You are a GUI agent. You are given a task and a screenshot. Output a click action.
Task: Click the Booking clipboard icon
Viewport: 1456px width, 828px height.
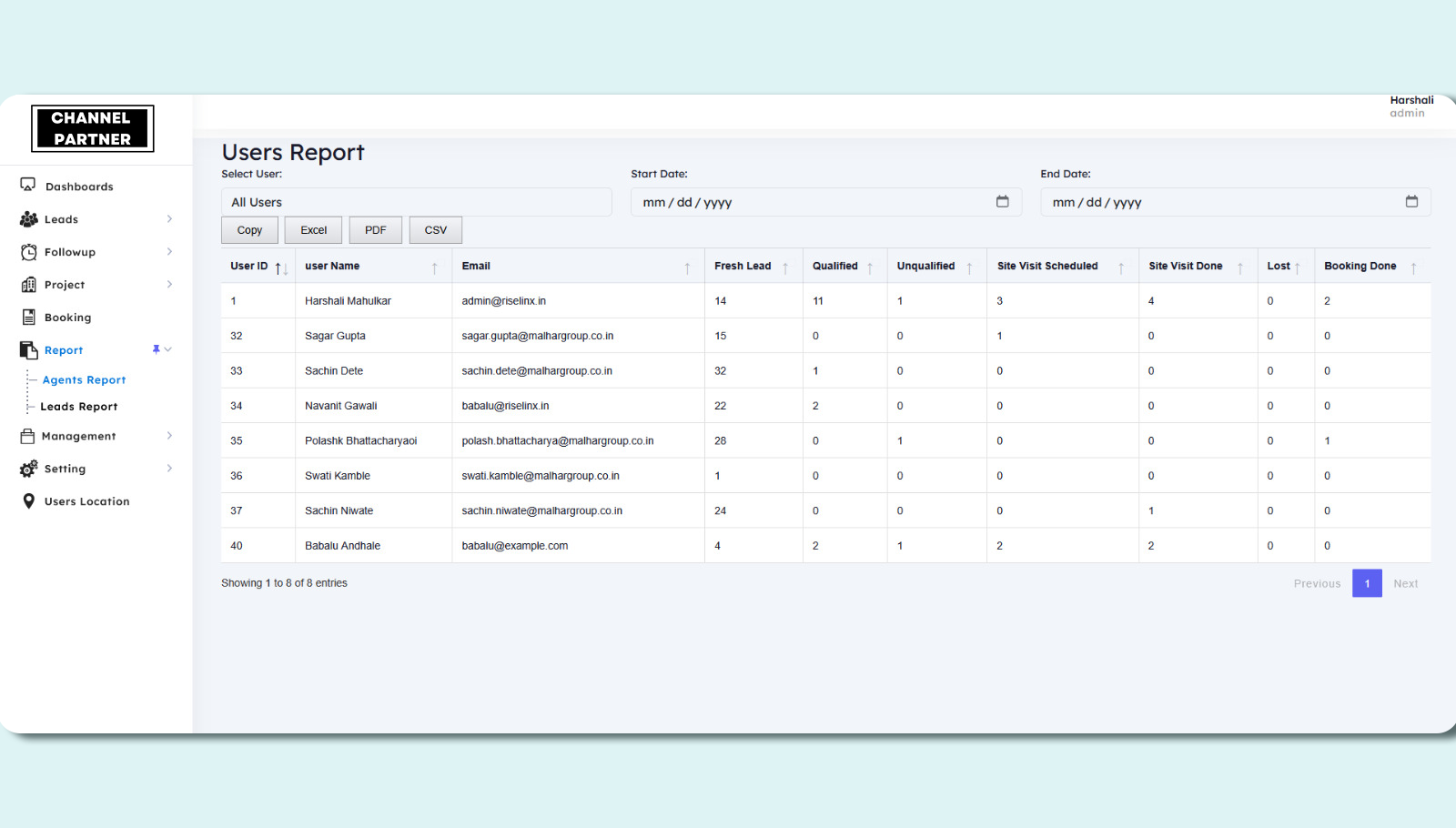28,318
